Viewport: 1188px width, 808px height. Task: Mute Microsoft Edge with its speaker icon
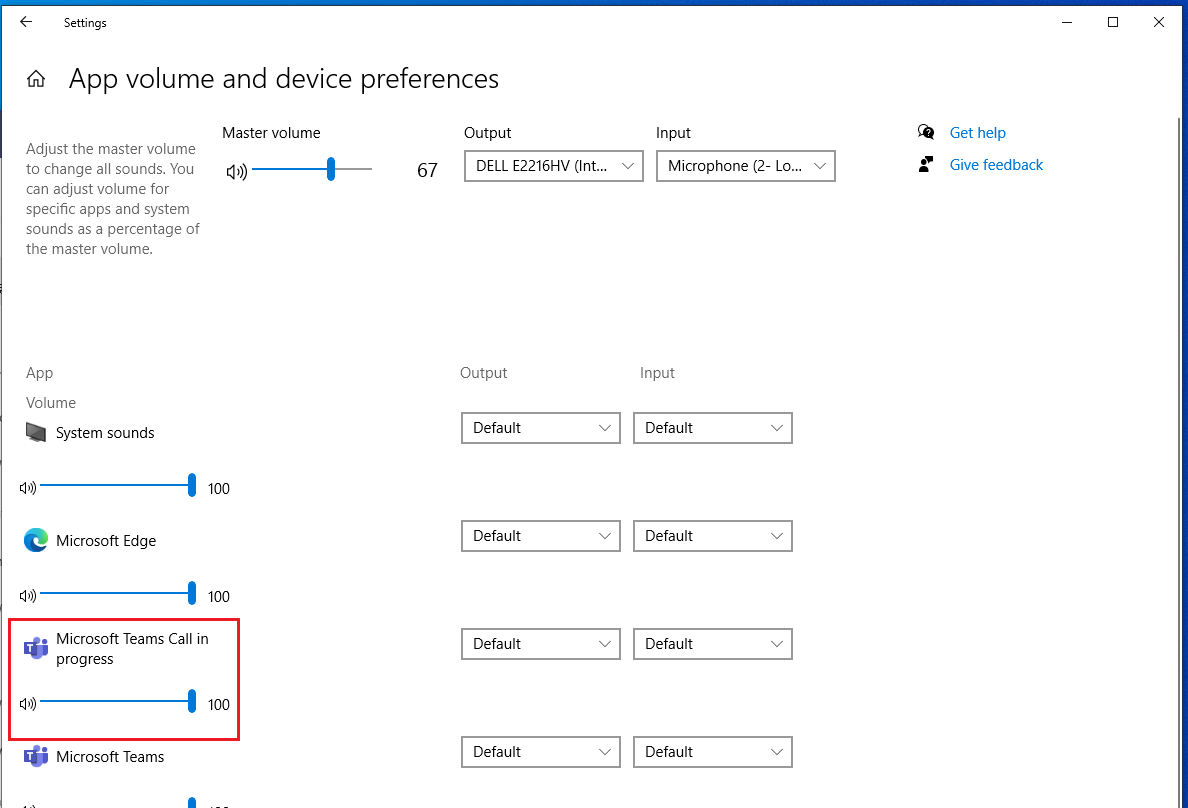pos(28,596)
